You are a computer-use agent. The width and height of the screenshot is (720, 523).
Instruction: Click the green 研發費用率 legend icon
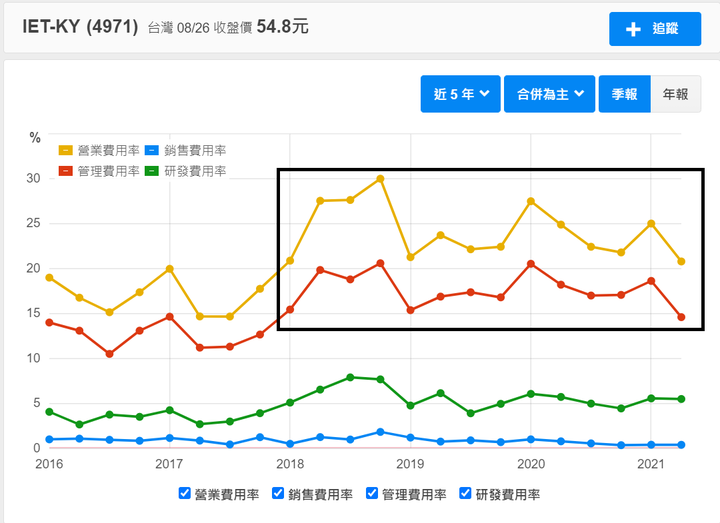(152, 171)
